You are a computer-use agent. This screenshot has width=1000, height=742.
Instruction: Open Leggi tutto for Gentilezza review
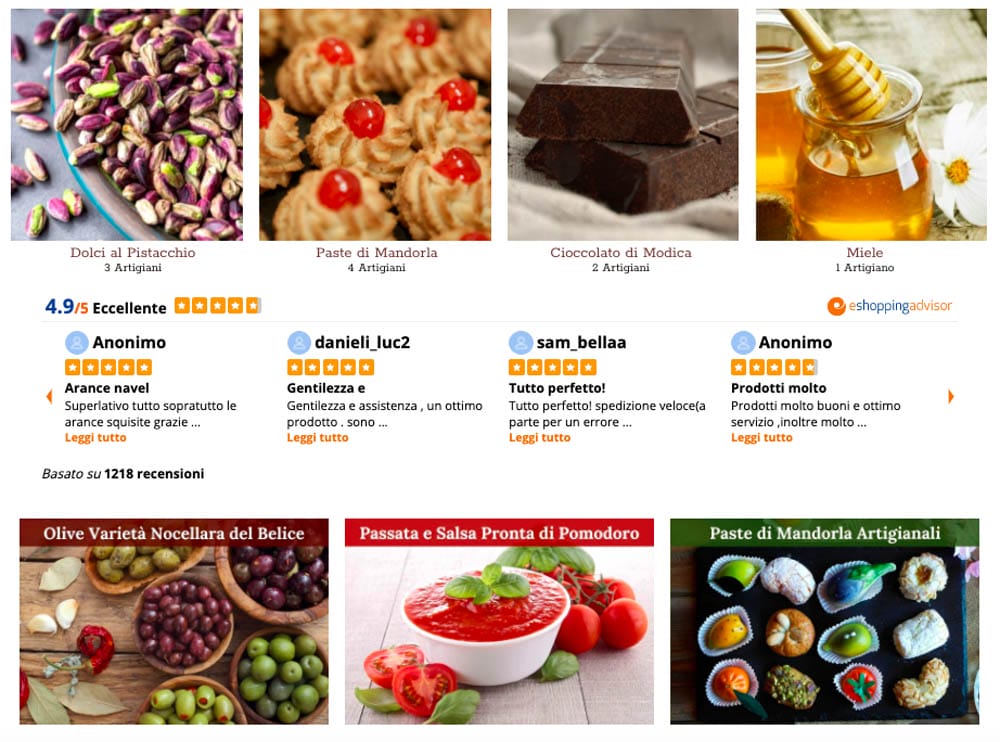tap(318, 438)
